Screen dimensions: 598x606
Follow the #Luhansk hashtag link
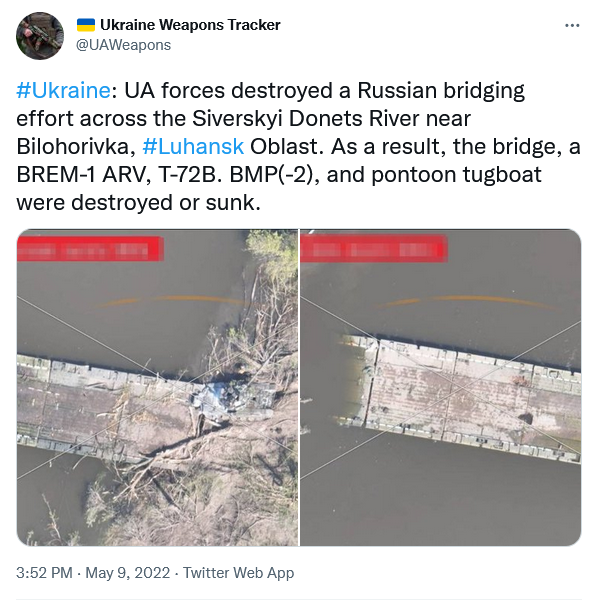pyautogui.click(x=193, y=147)
